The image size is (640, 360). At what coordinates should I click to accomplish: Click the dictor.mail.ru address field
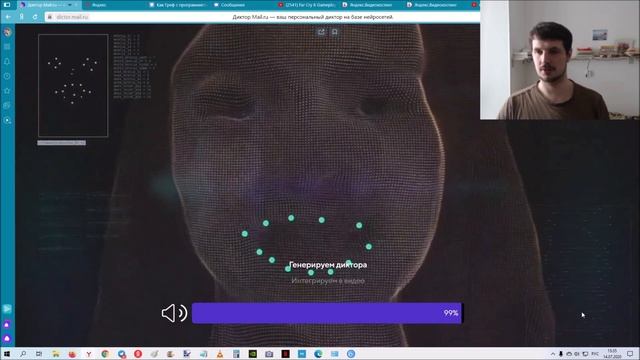coord(73,17)
